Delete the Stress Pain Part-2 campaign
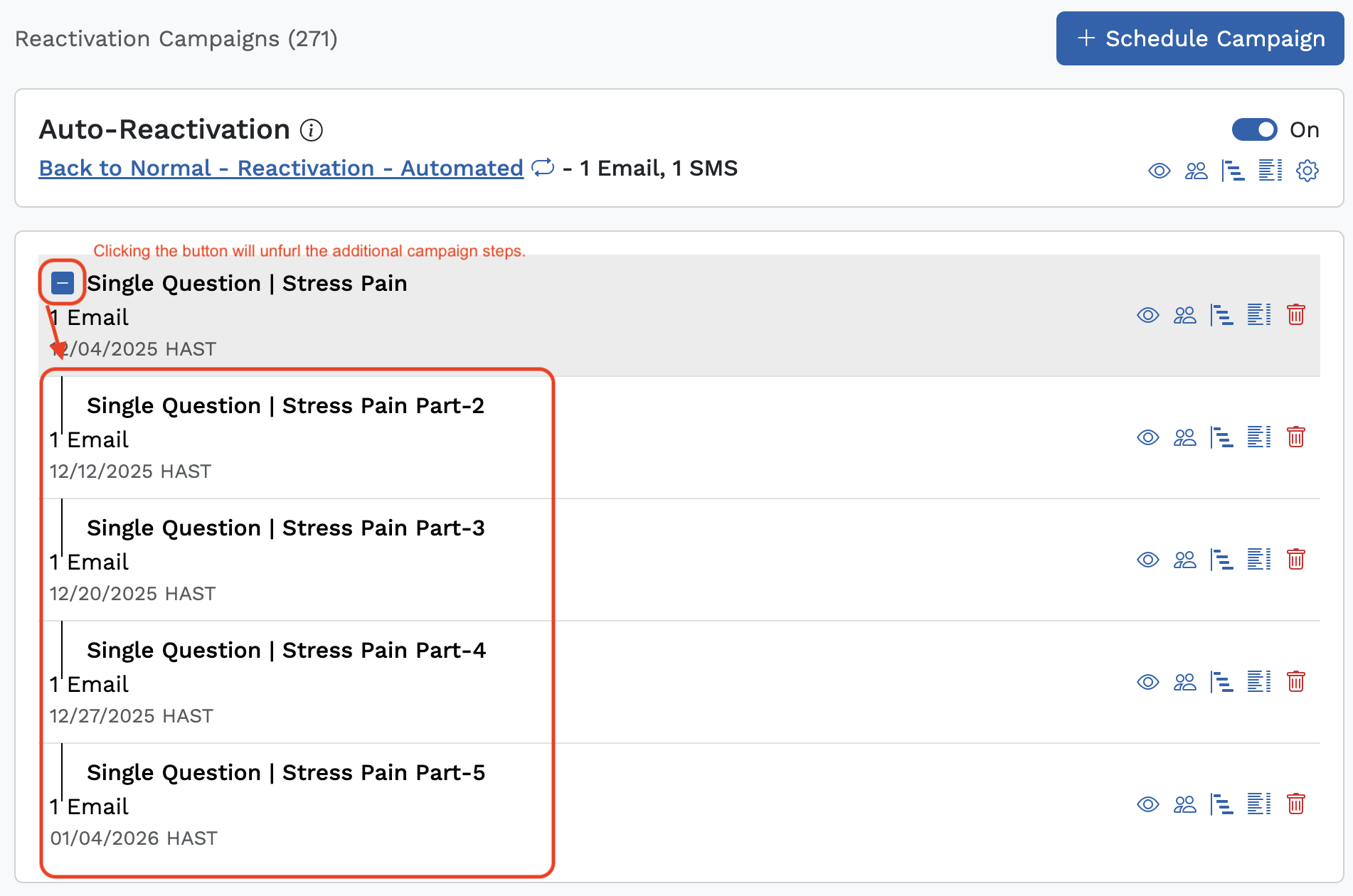 pos(1296,437)
